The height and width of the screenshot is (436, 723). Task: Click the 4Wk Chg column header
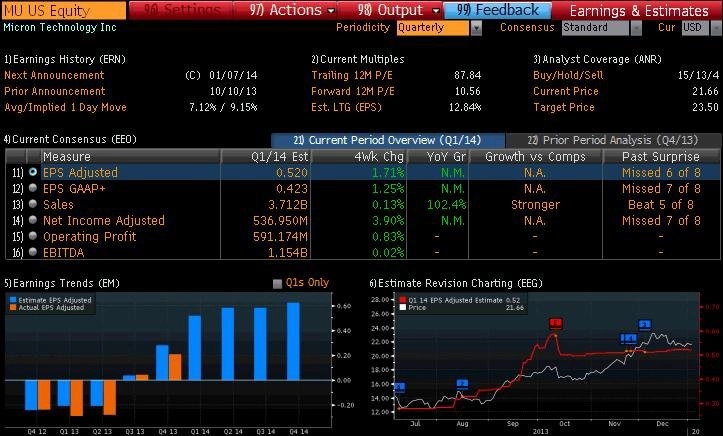pos(359,156)
